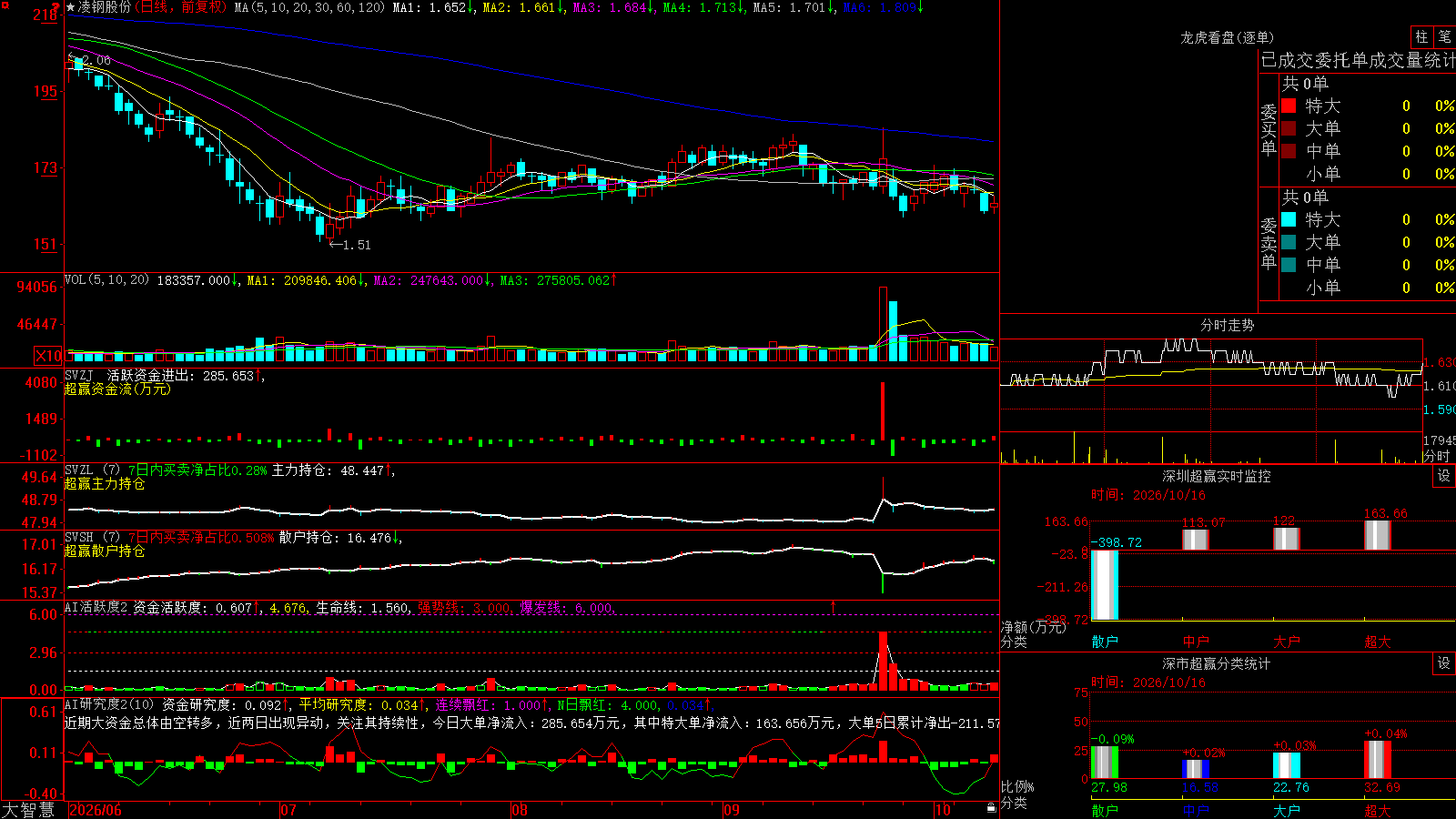Click the cyan 特大 swatch under 委卖单
The height and width of the screenshot is (819, 1456).
pos(1289,219)
